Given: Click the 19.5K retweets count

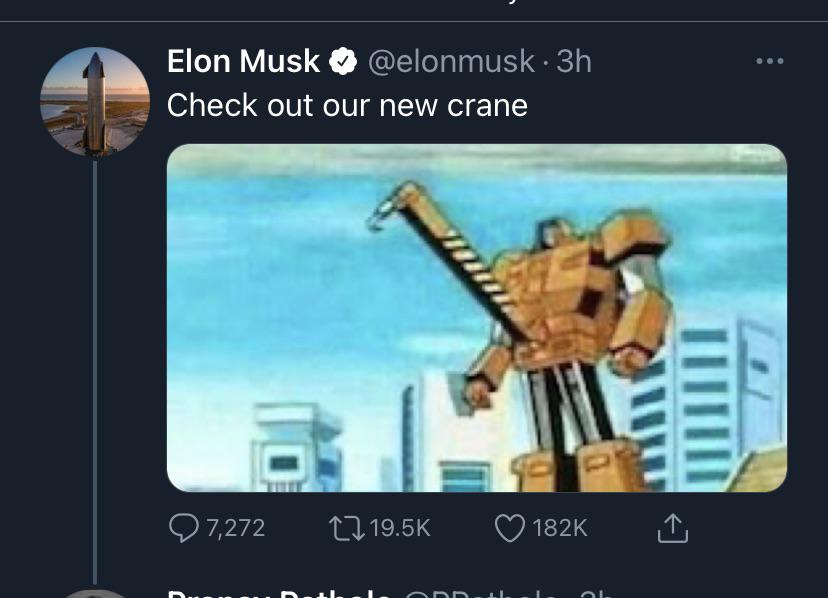Looking at the screenshot, I should pyautogui.click(x=400, y=528).
